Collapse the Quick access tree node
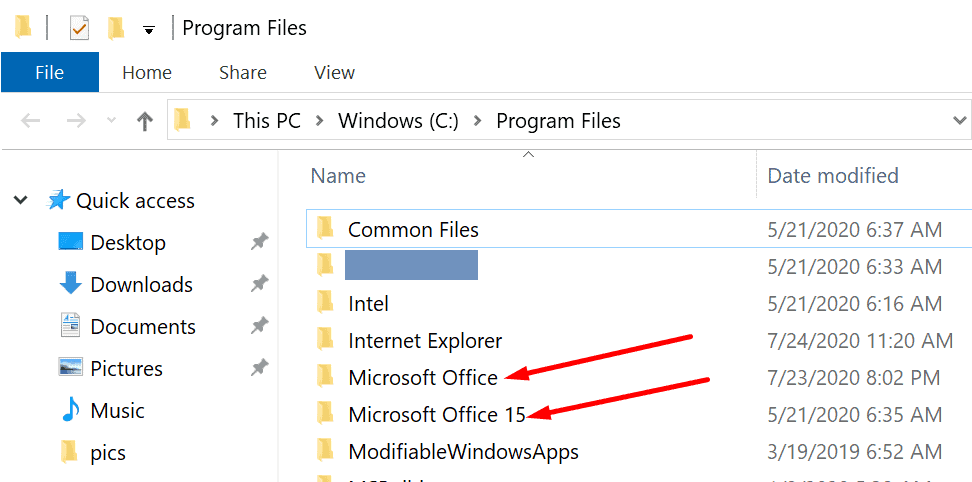The image size is (972, 482). pyautogui.click(x=22, y=200)
